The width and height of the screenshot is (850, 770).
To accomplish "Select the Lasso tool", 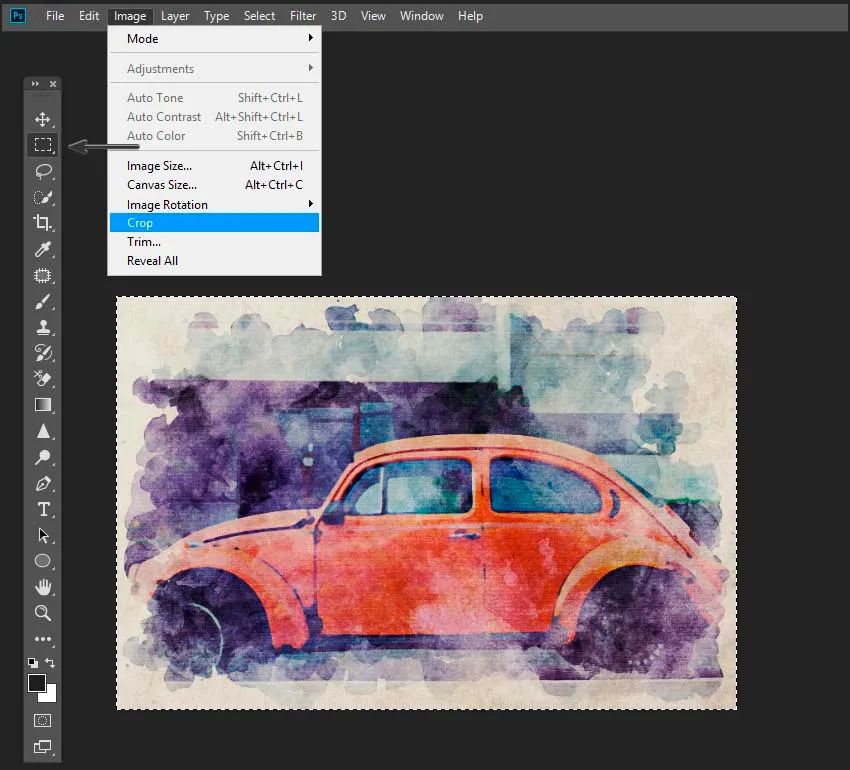I will (43, 171).
